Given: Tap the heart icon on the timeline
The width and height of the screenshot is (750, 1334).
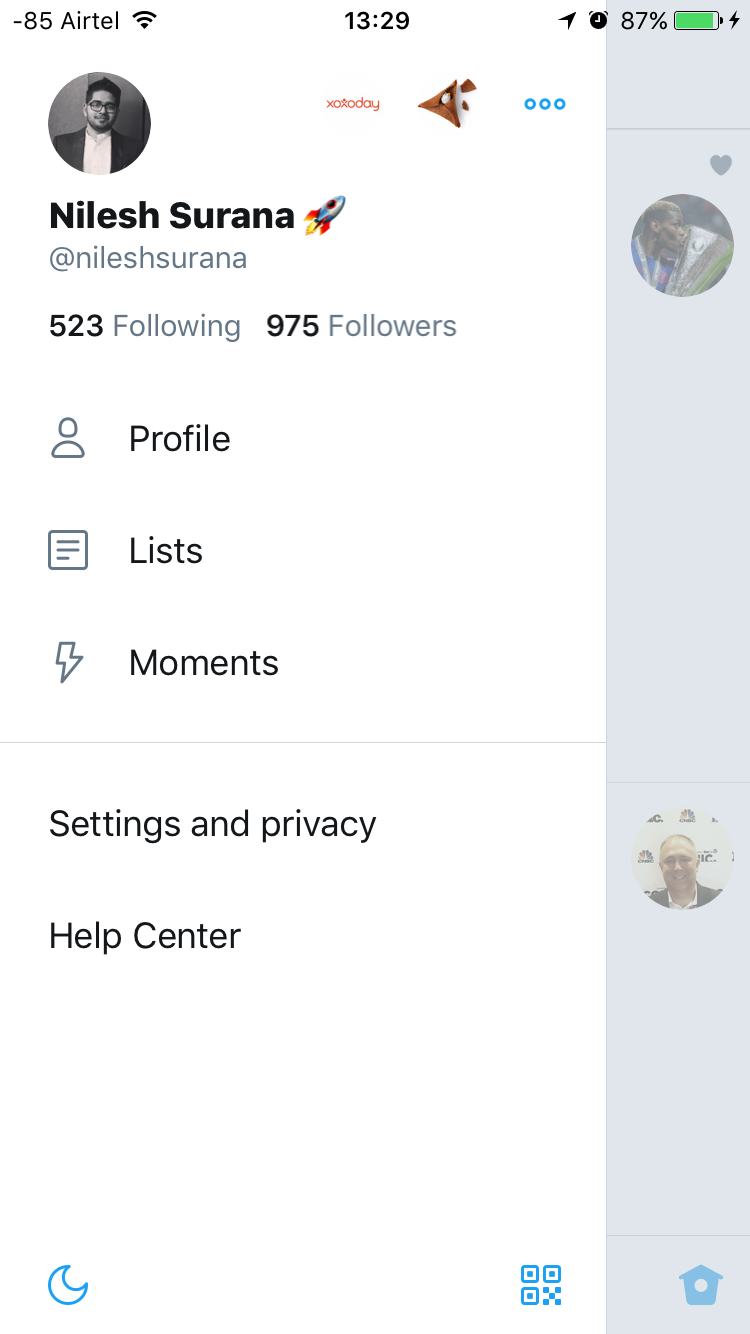Looking at the screenshot, I should tap(721, 165).
